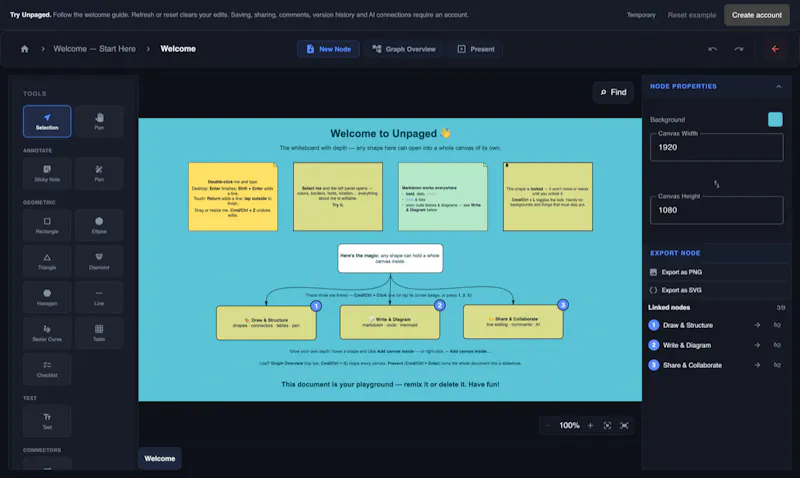Viewport: 800px width, 478px height.
Task: Click the 'Welcome to Unpaged' title text
Action: point(390,134)
